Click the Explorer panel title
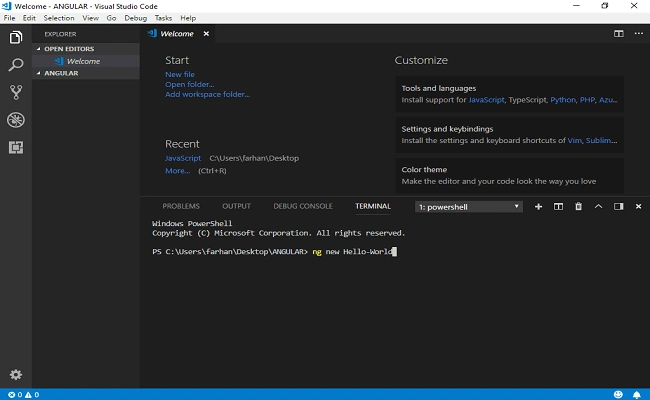This screenshot has height=400, width=650. point(61,34)
